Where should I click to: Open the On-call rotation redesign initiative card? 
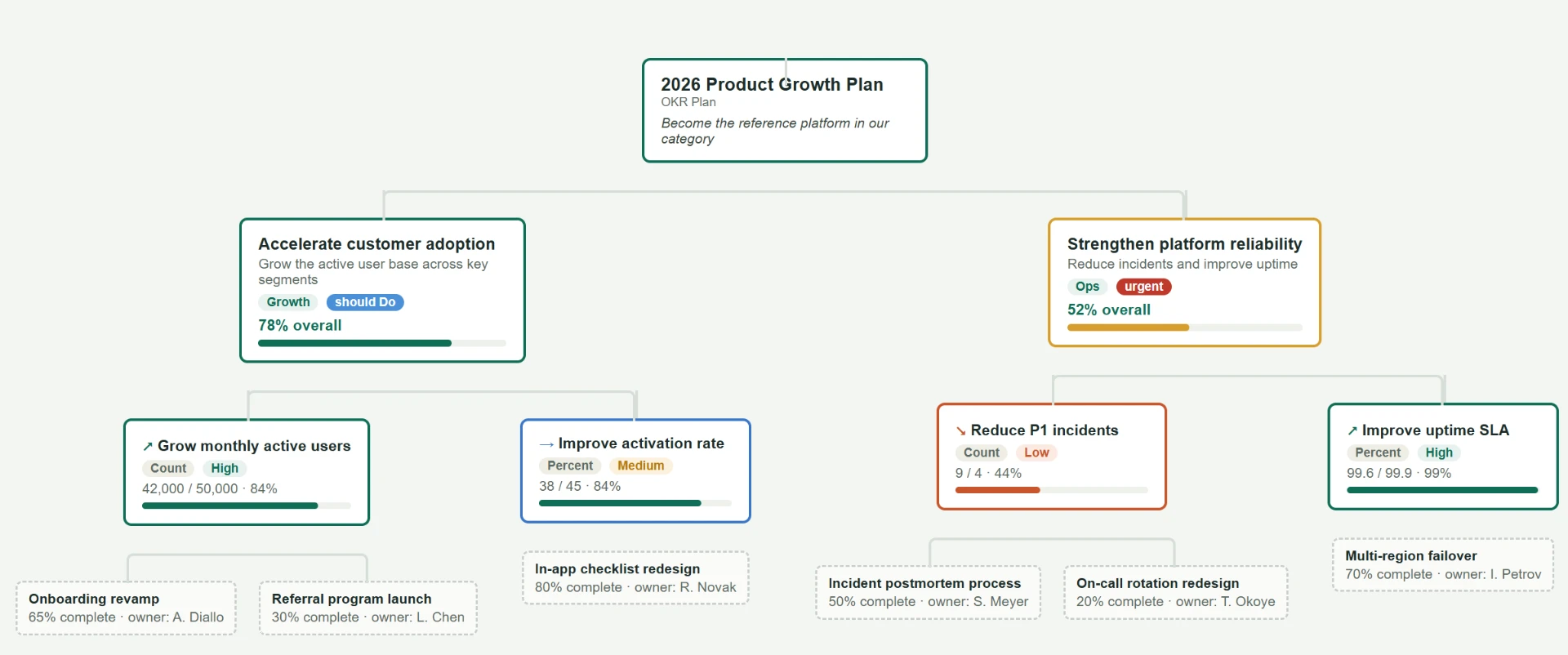[x=1176, y=593]
